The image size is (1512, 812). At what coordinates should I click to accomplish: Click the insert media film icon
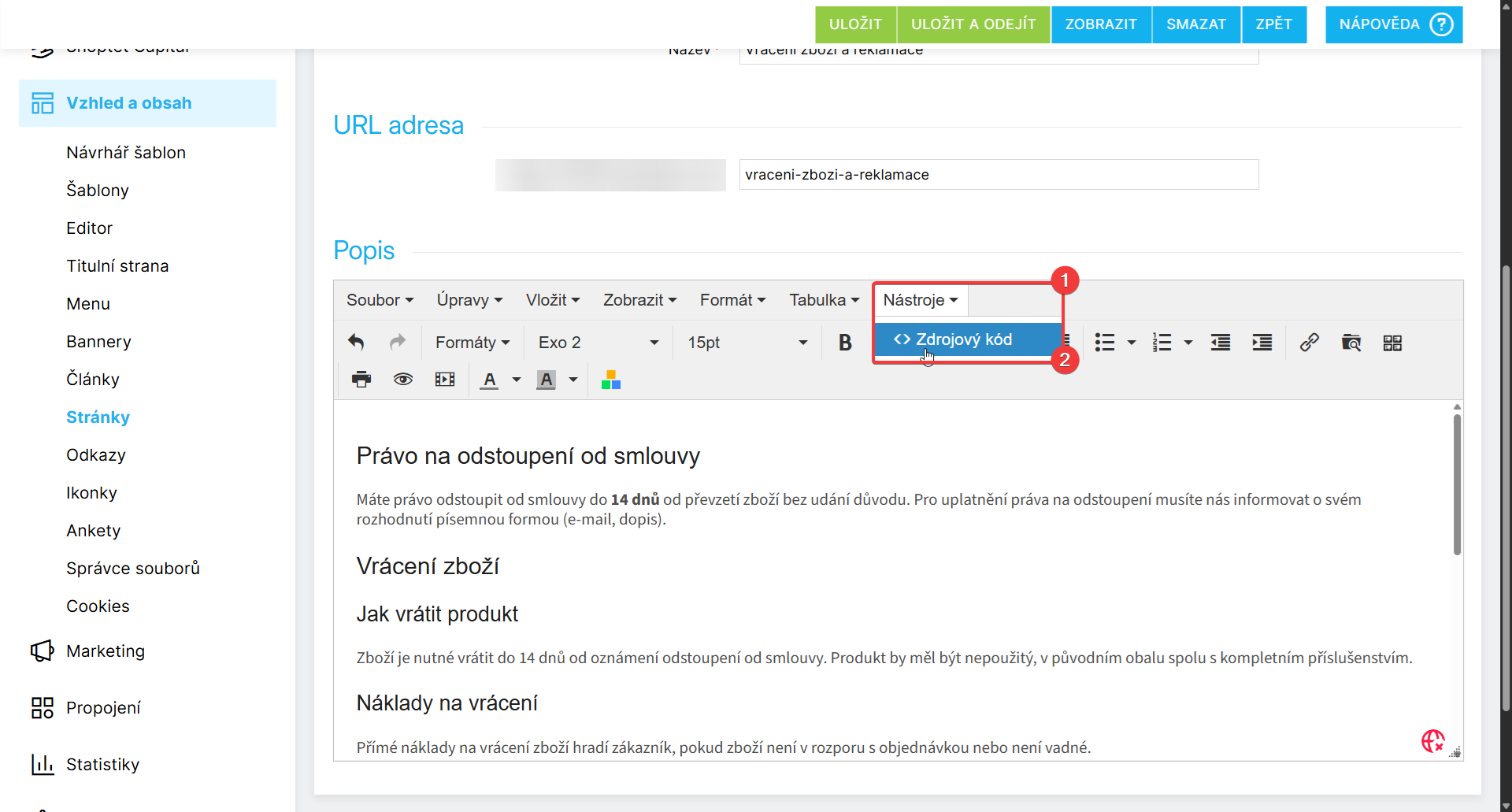pyautogui.click(x=445, y=380)
